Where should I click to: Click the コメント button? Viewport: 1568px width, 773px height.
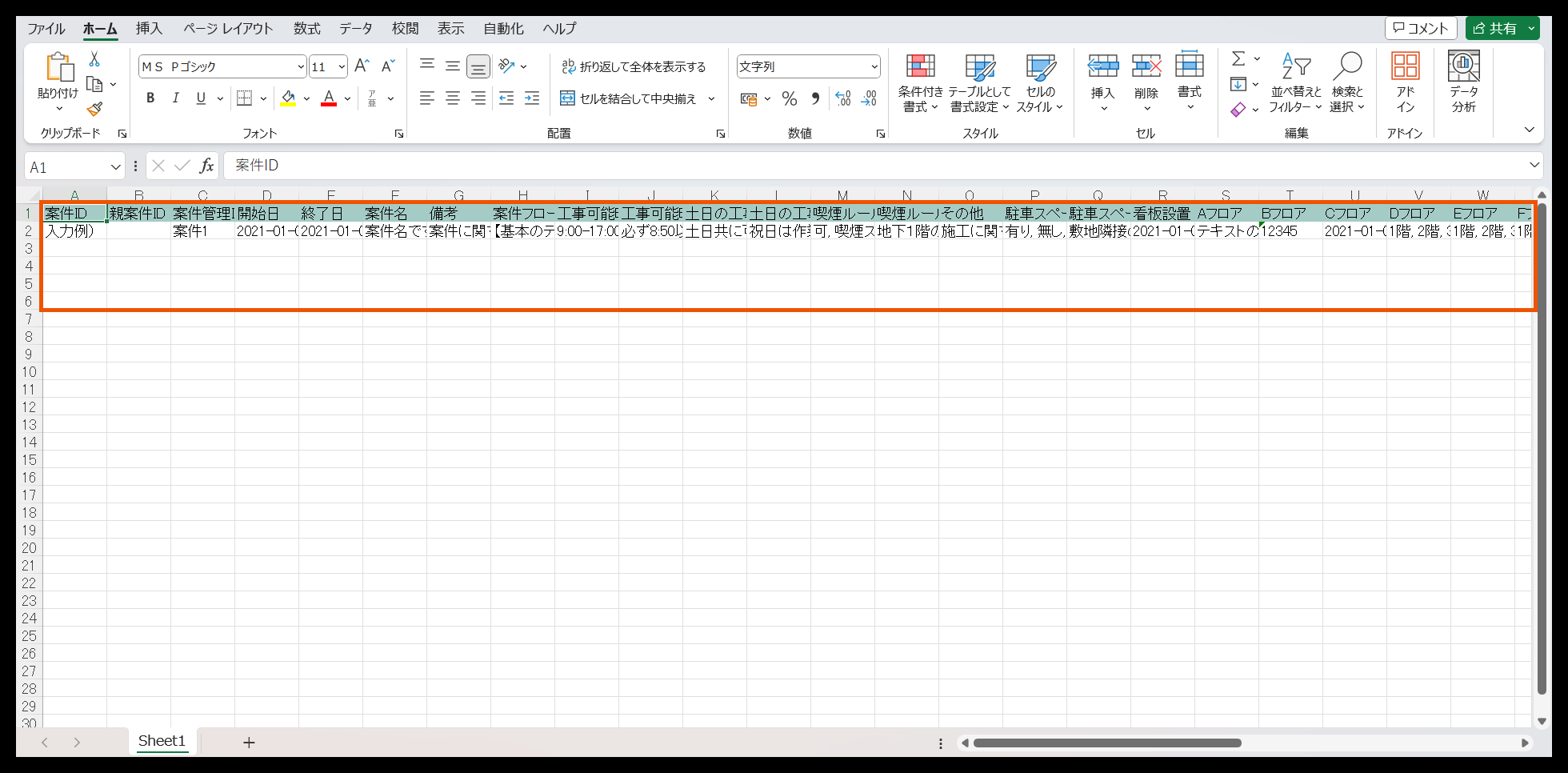pyautogui.click(x=1421, y=27)
